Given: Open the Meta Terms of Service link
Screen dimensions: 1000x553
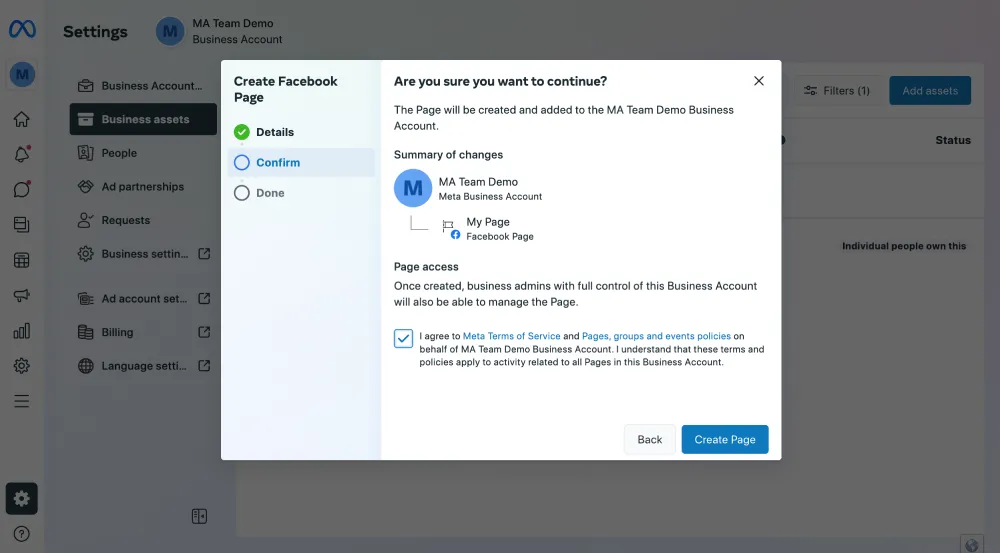Looking at the screenshot, I should tap(511, 336).
